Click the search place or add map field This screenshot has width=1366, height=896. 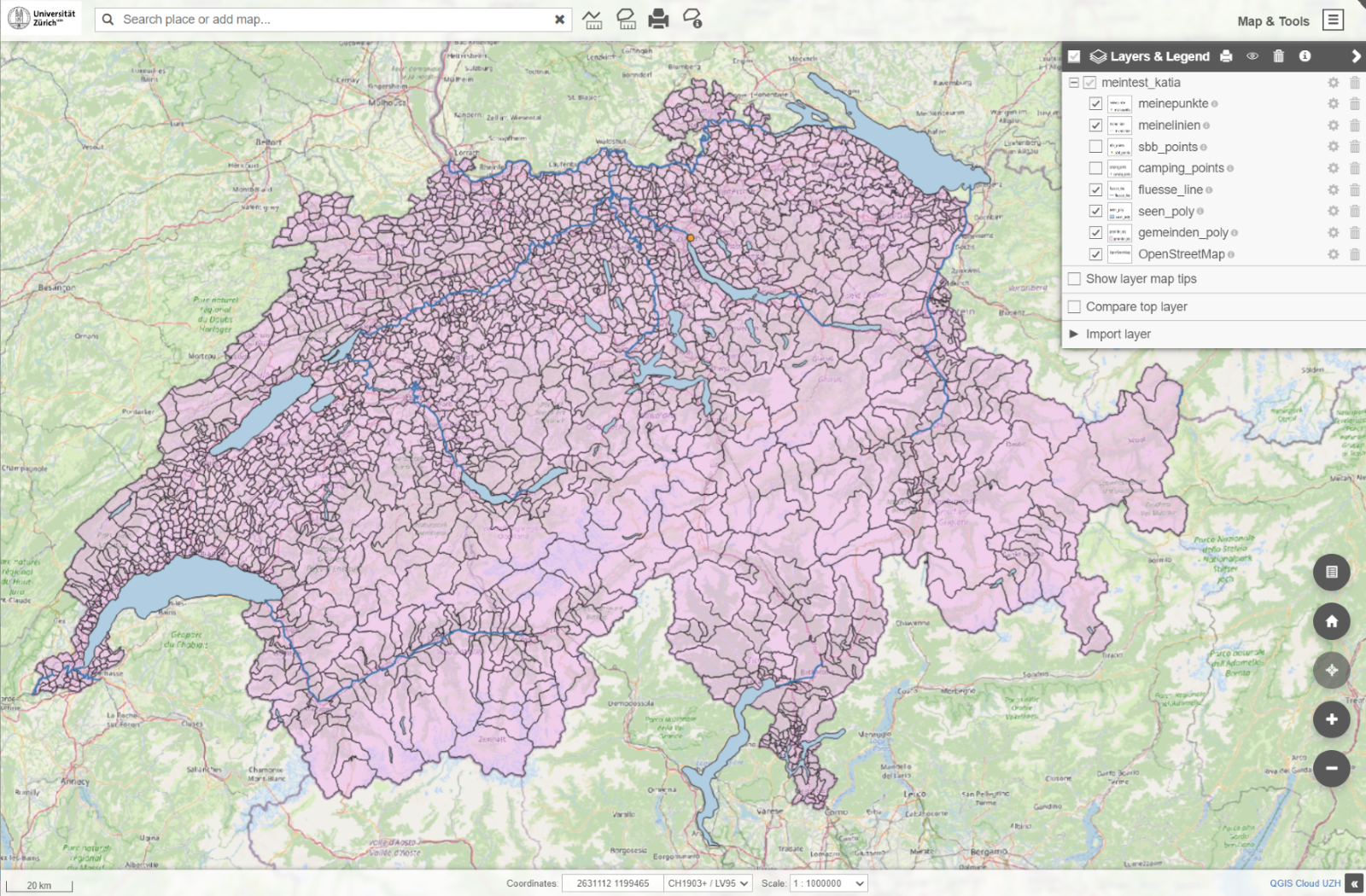(333, 20)
